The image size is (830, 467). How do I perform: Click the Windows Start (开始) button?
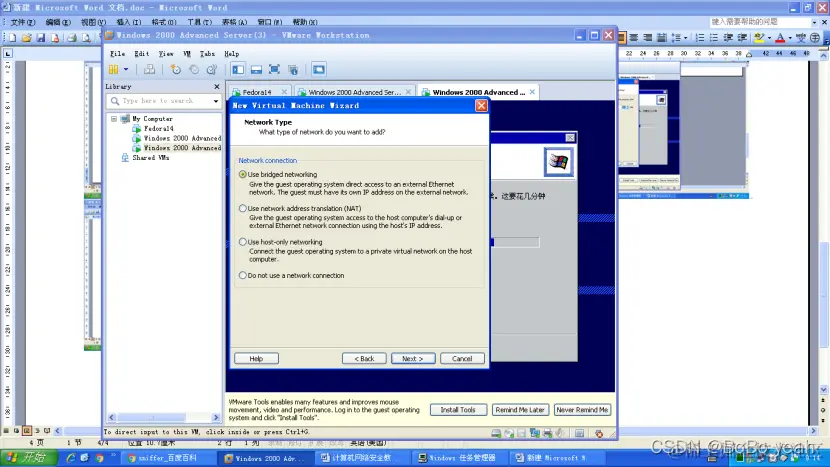[x=29, y=458]
